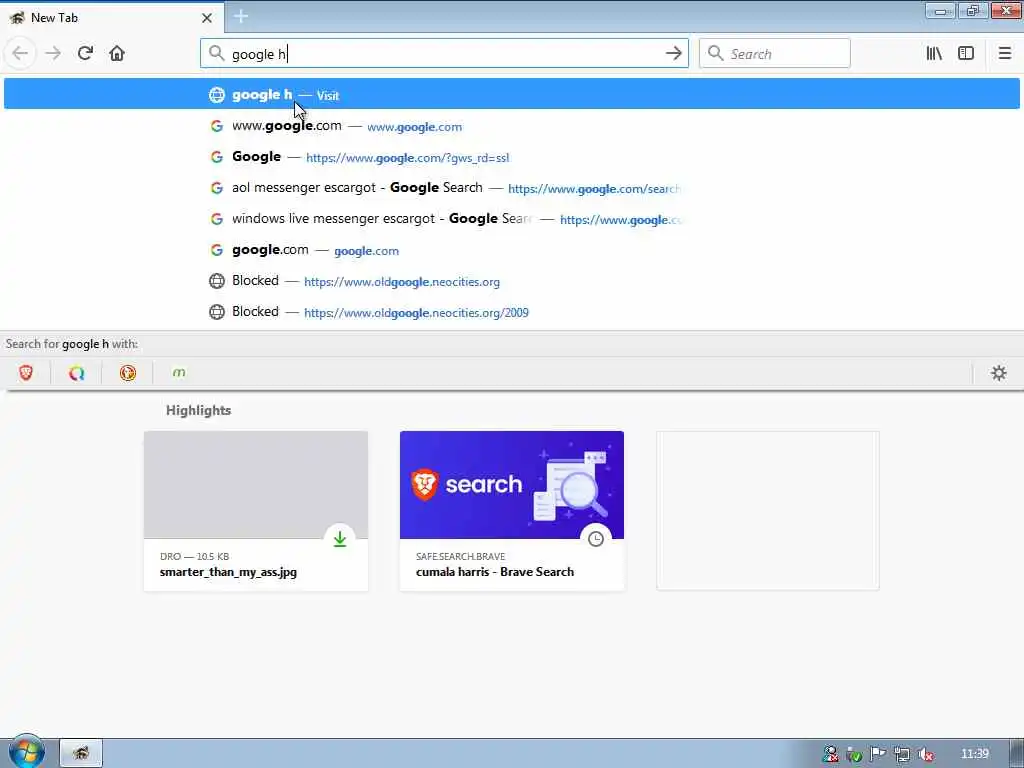
Task: Click the address bar containing 'google h'
Action: tap(444, 54)
